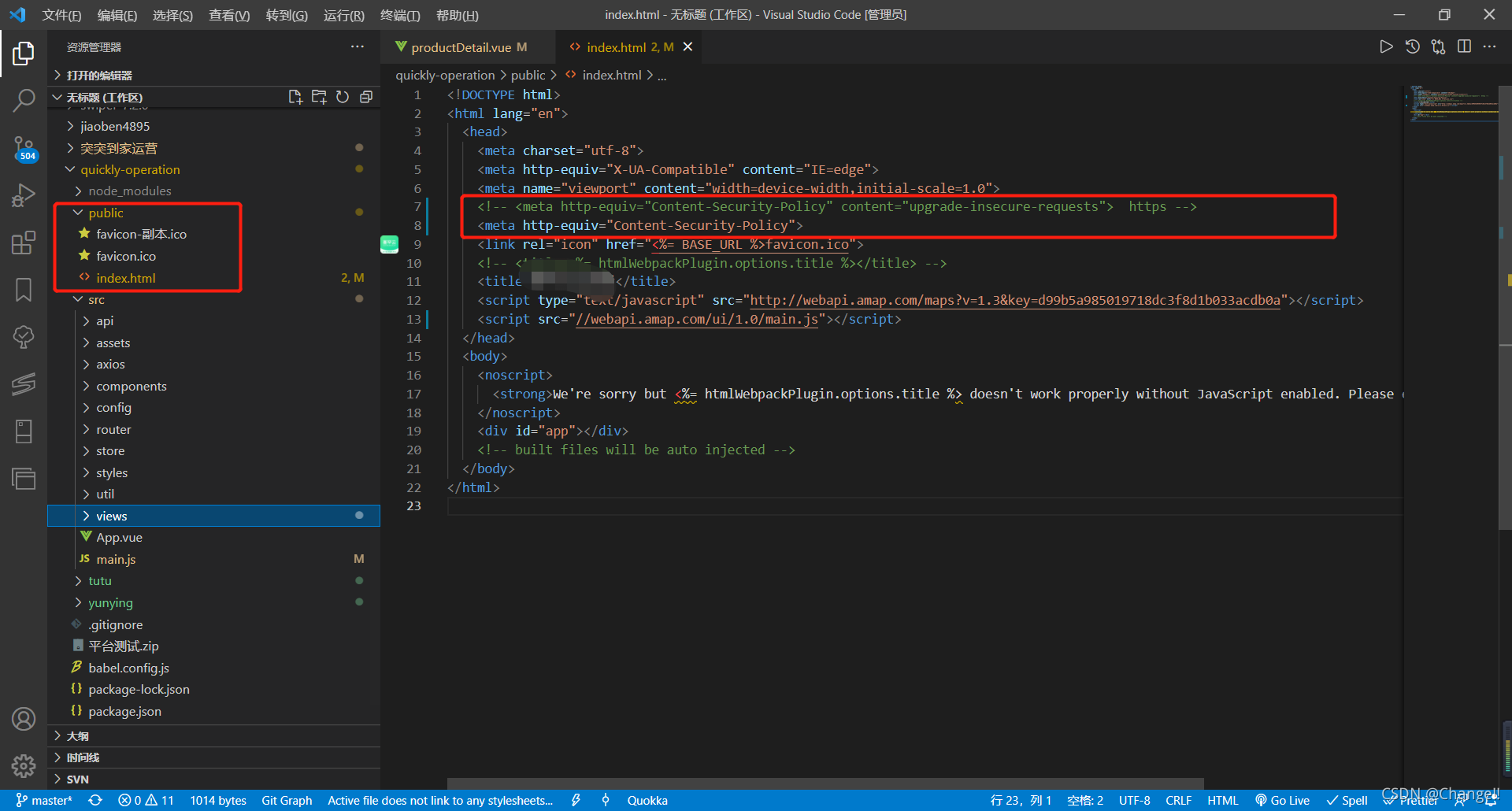Open favicon.ico in the file tree
Viewport: 1512px width, 811px height.
[213, 256]
